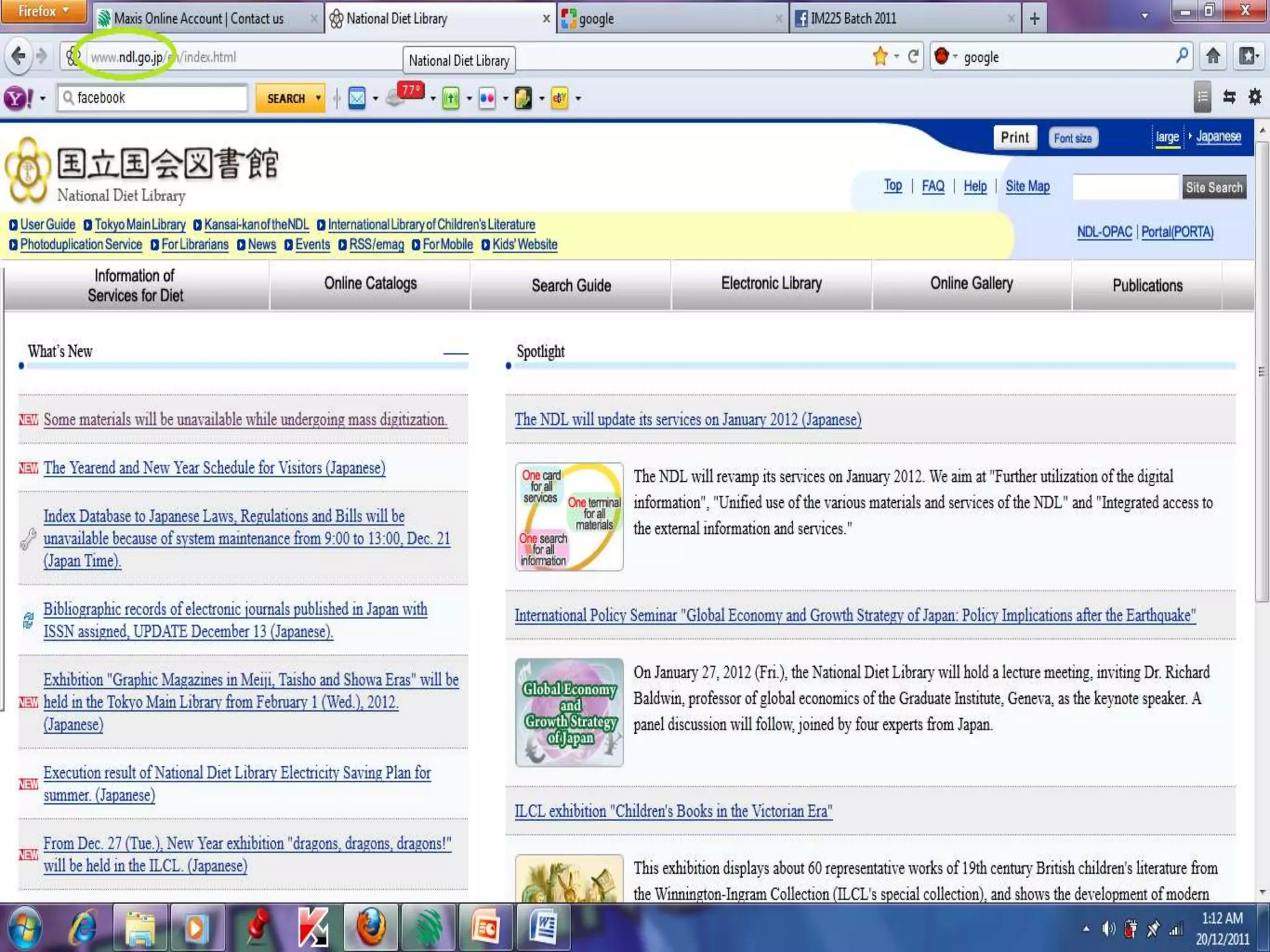Click the eBay toolbar icon
Image resolution: width=1270 pixels, height=952 pixels.
[559, 98]
